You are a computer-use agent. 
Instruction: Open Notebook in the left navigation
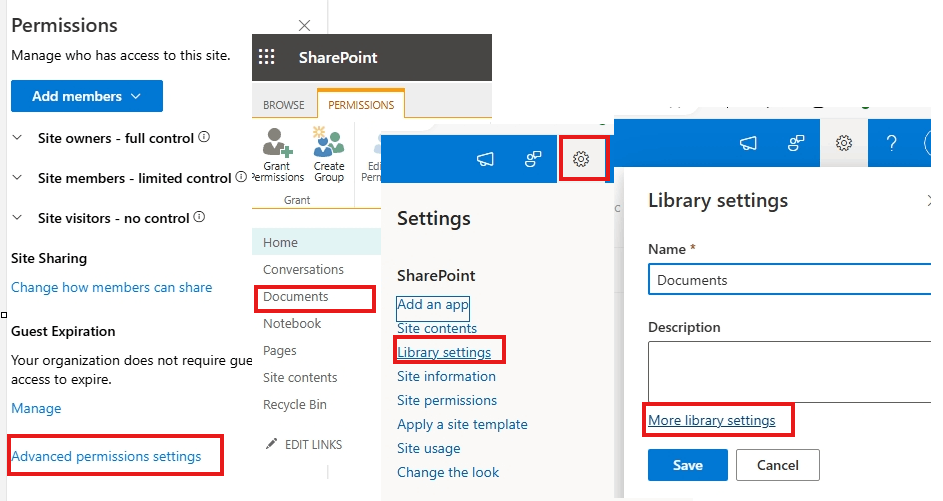pos(292,324)
